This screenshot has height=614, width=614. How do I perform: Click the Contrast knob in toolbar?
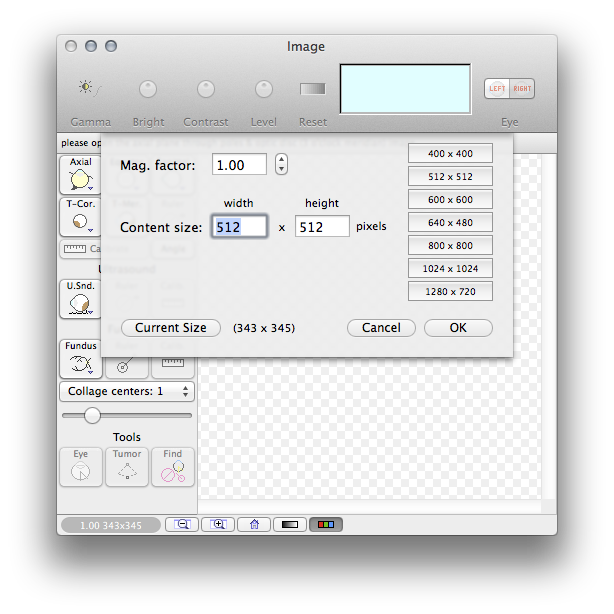tap(206, 89)
